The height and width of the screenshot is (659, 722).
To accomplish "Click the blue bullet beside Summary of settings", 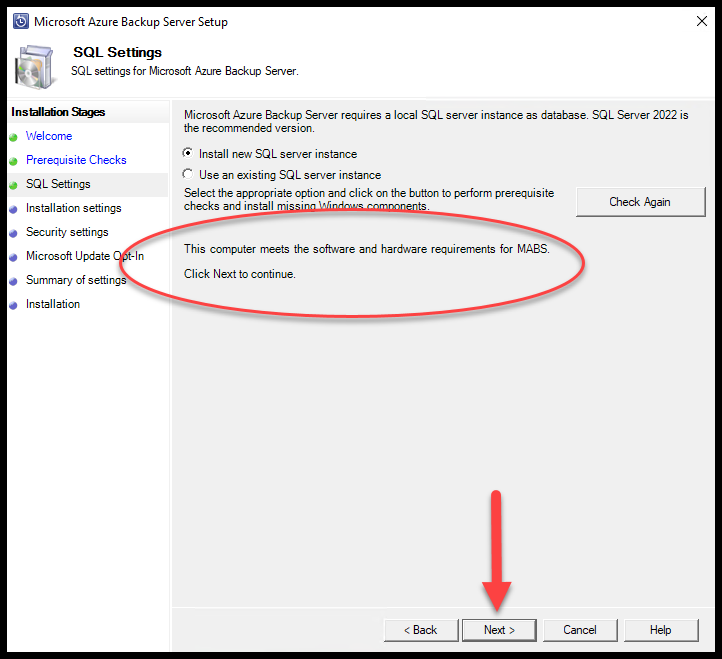I will tap(14, 281).
